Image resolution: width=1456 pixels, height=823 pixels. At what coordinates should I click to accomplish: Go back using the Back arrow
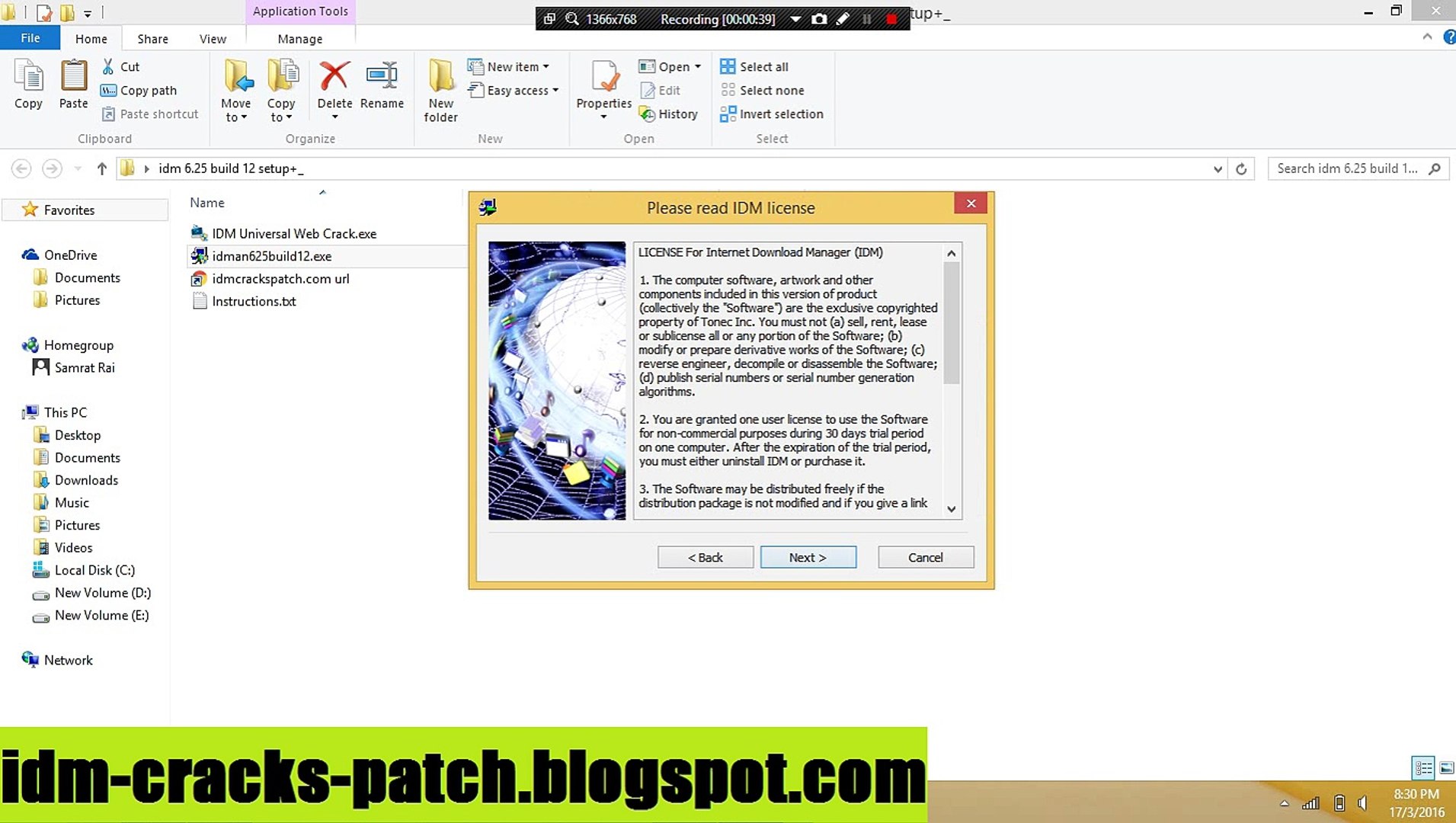pos(21,168)
